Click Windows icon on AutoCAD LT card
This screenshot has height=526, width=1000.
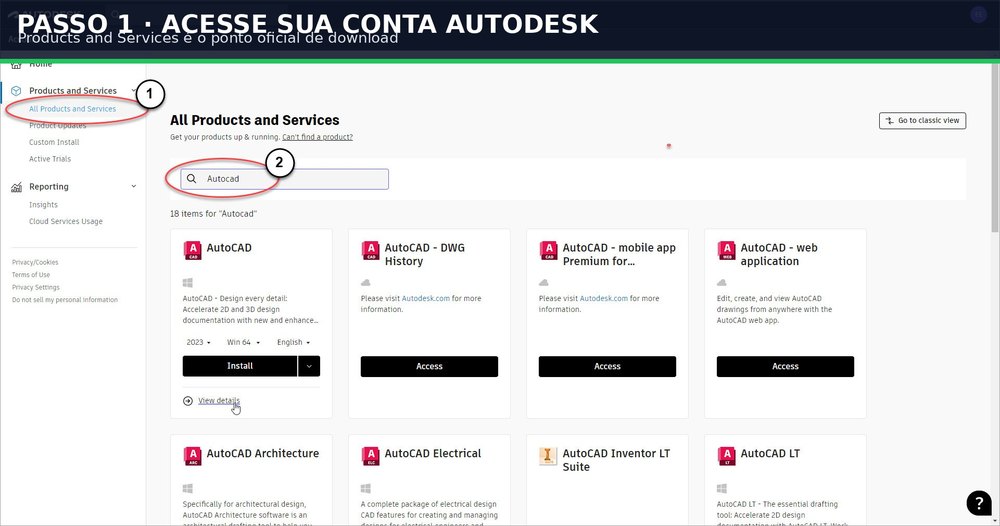721,488
